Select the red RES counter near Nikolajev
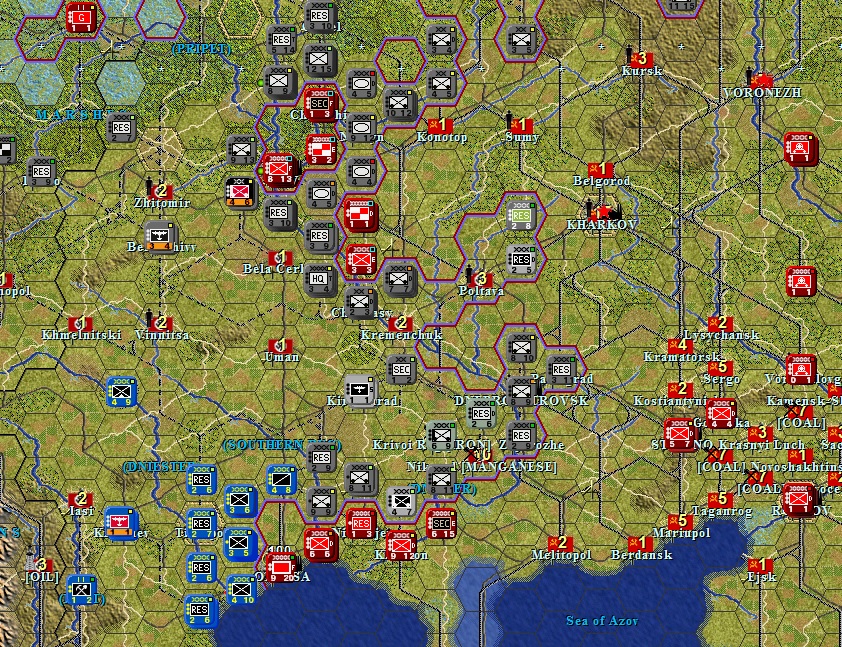This screenshot has width=842, height=647. pyautogui.click(x=362, y=522)
